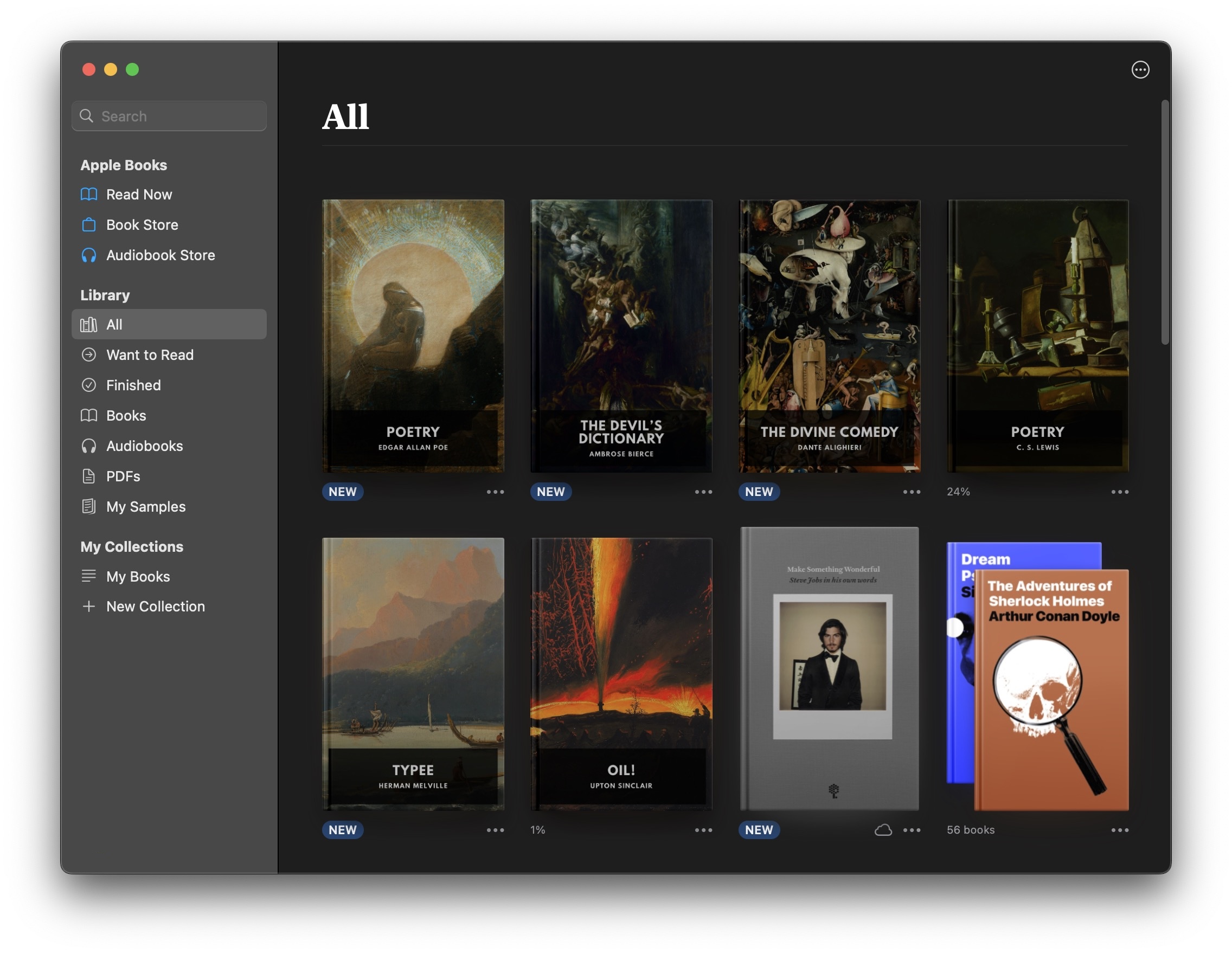Click the Finished checkmark icon
This screenshot has height=954, width=1232.
tap(88, 385)
